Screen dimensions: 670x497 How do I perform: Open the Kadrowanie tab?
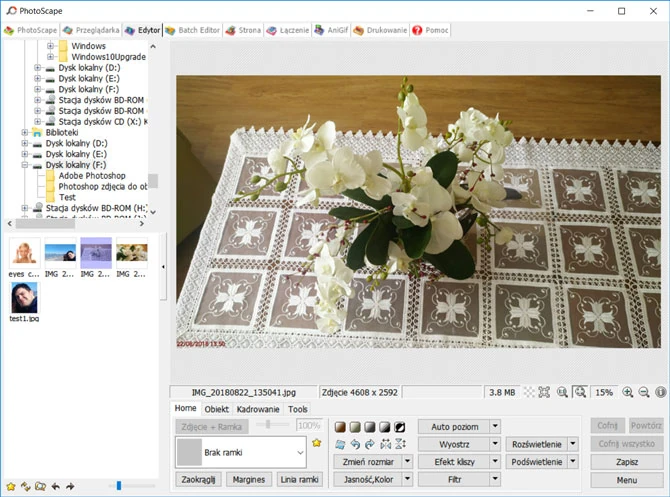tap(258, 409)
